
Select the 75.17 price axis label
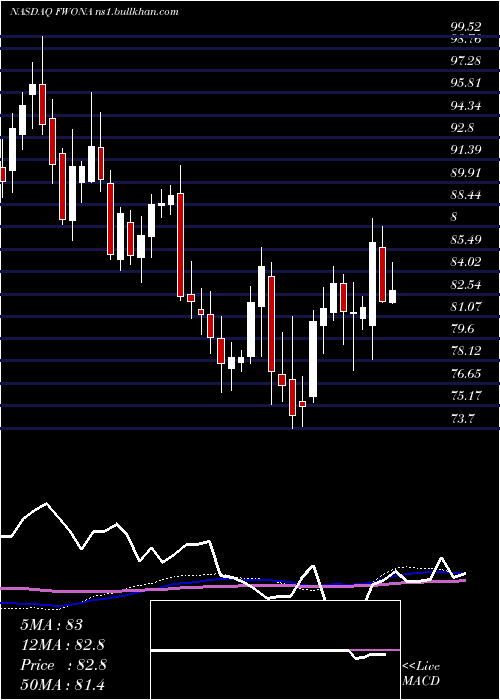pos(465,396)
